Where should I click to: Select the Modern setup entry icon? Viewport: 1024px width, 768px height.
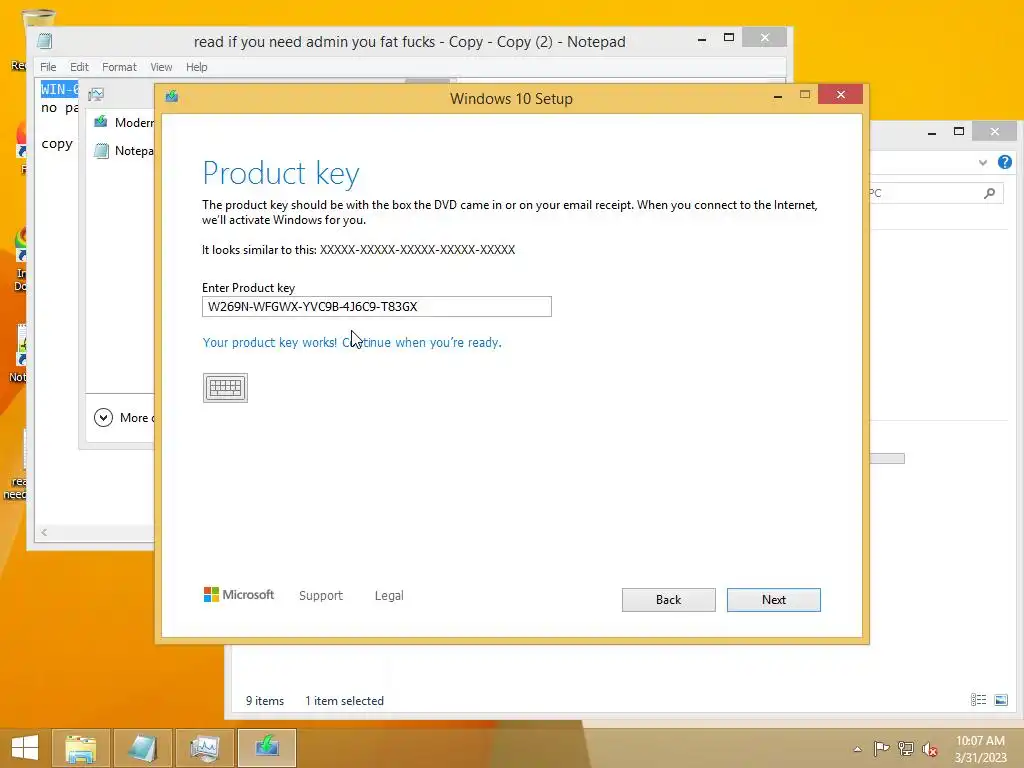click(101, 122)
